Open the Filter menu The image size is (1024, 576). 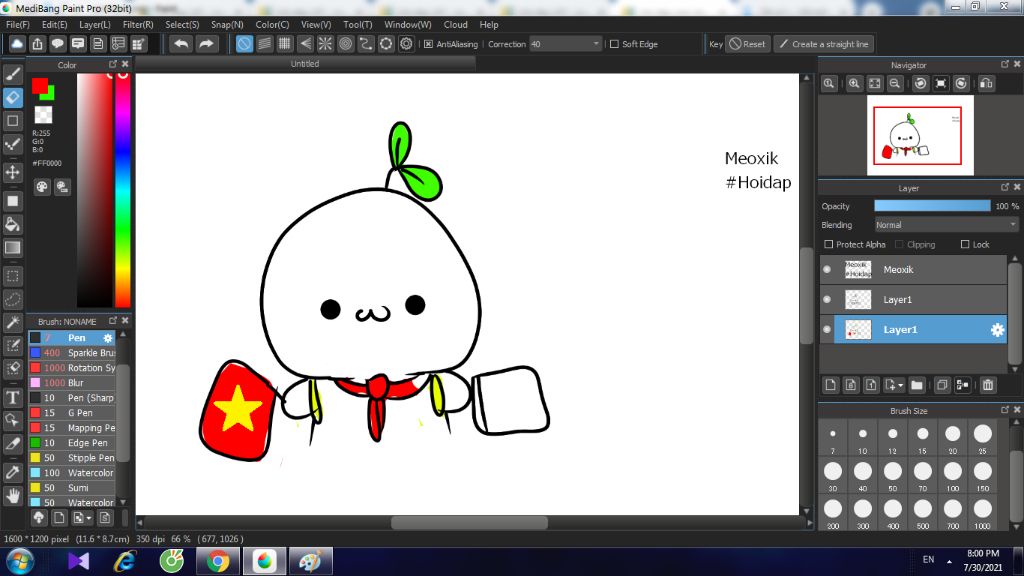(138, 25)
